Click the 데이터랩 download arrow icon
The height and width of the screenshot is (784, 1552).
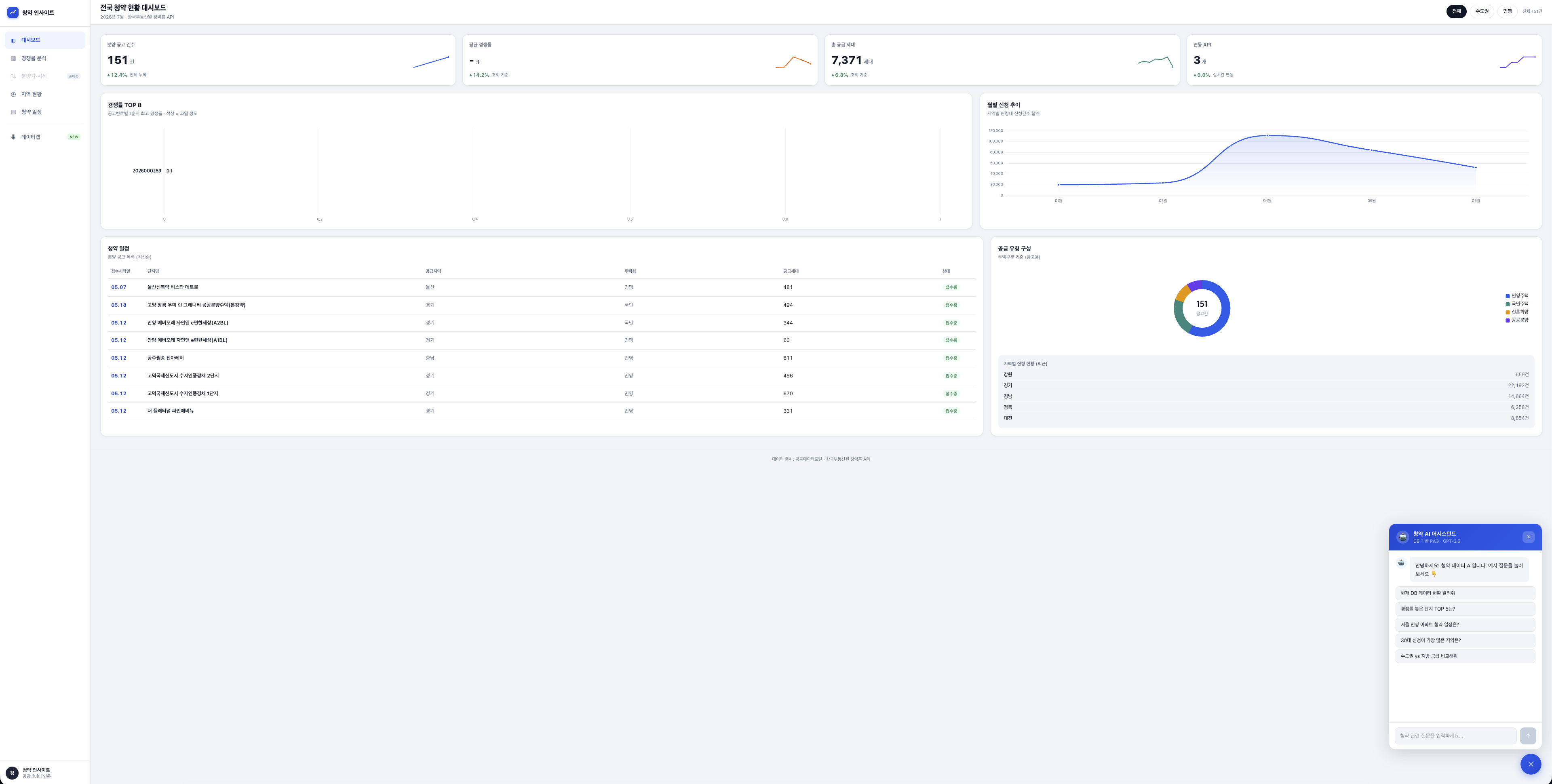13,137
